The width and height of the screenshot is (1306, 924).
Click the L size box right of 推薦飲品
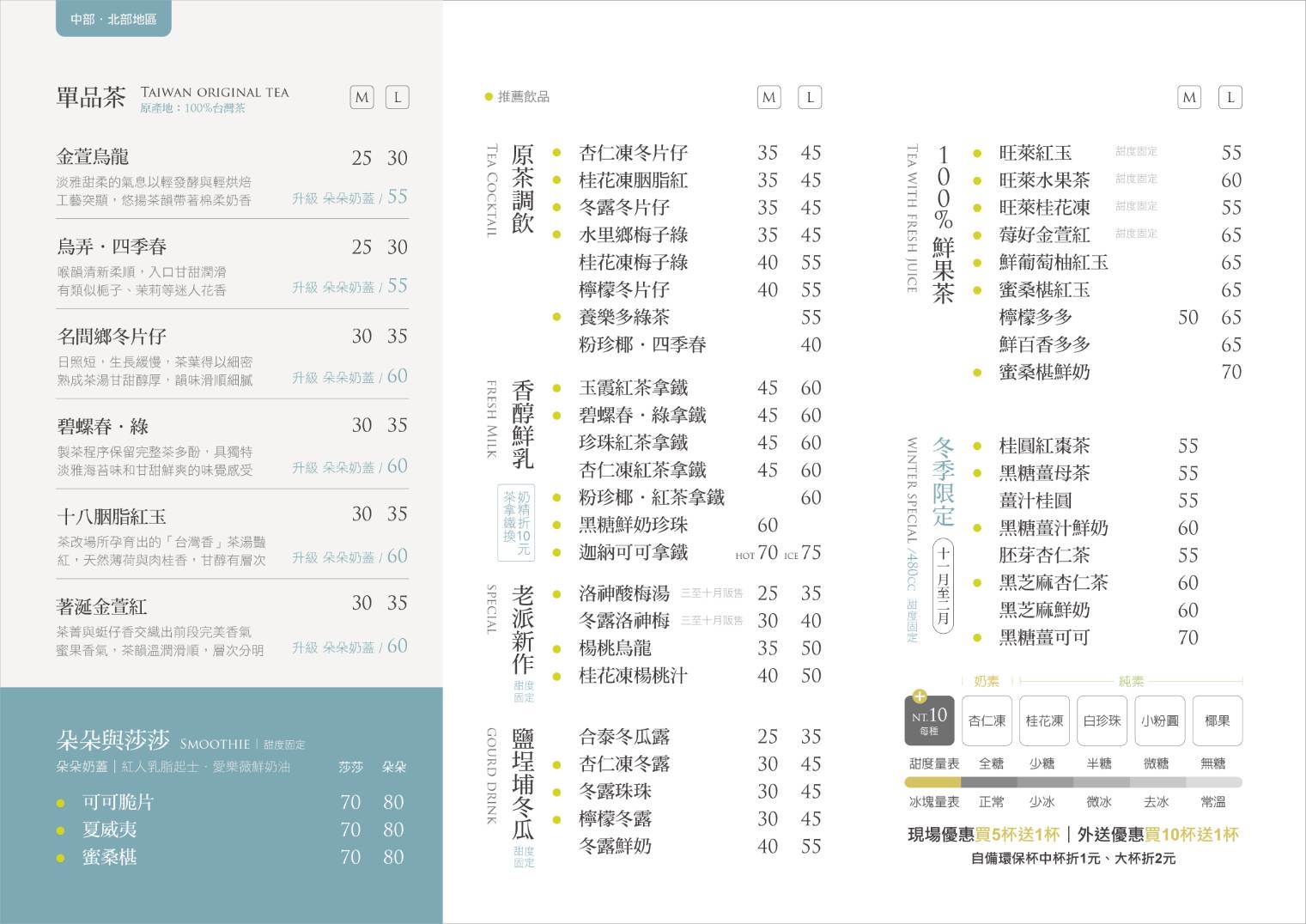click(x=810, y=97)
